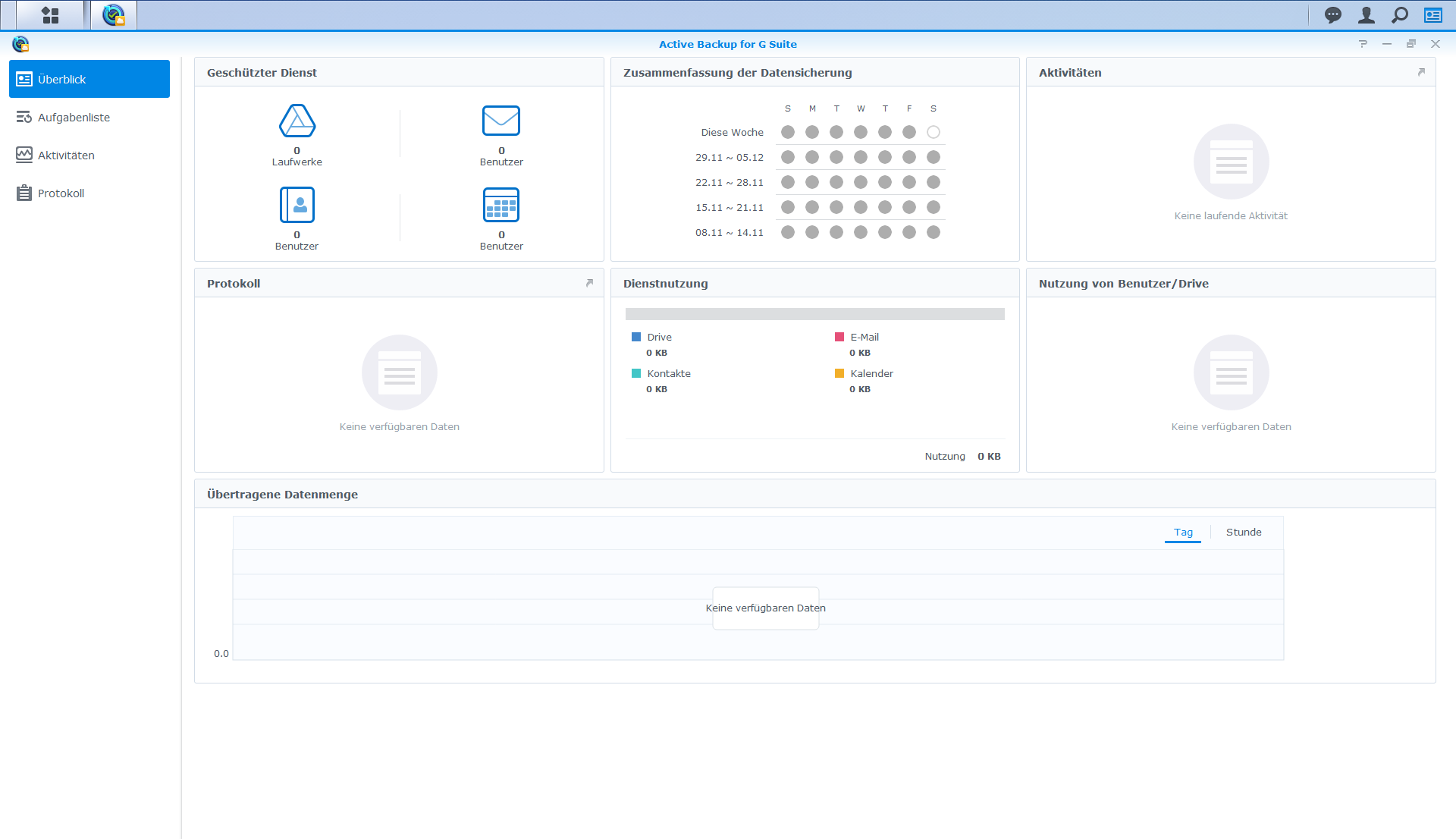Expand the Aktivitäten panel arrow
This screenshot has height=839, width=1456.
point(1421,72)
